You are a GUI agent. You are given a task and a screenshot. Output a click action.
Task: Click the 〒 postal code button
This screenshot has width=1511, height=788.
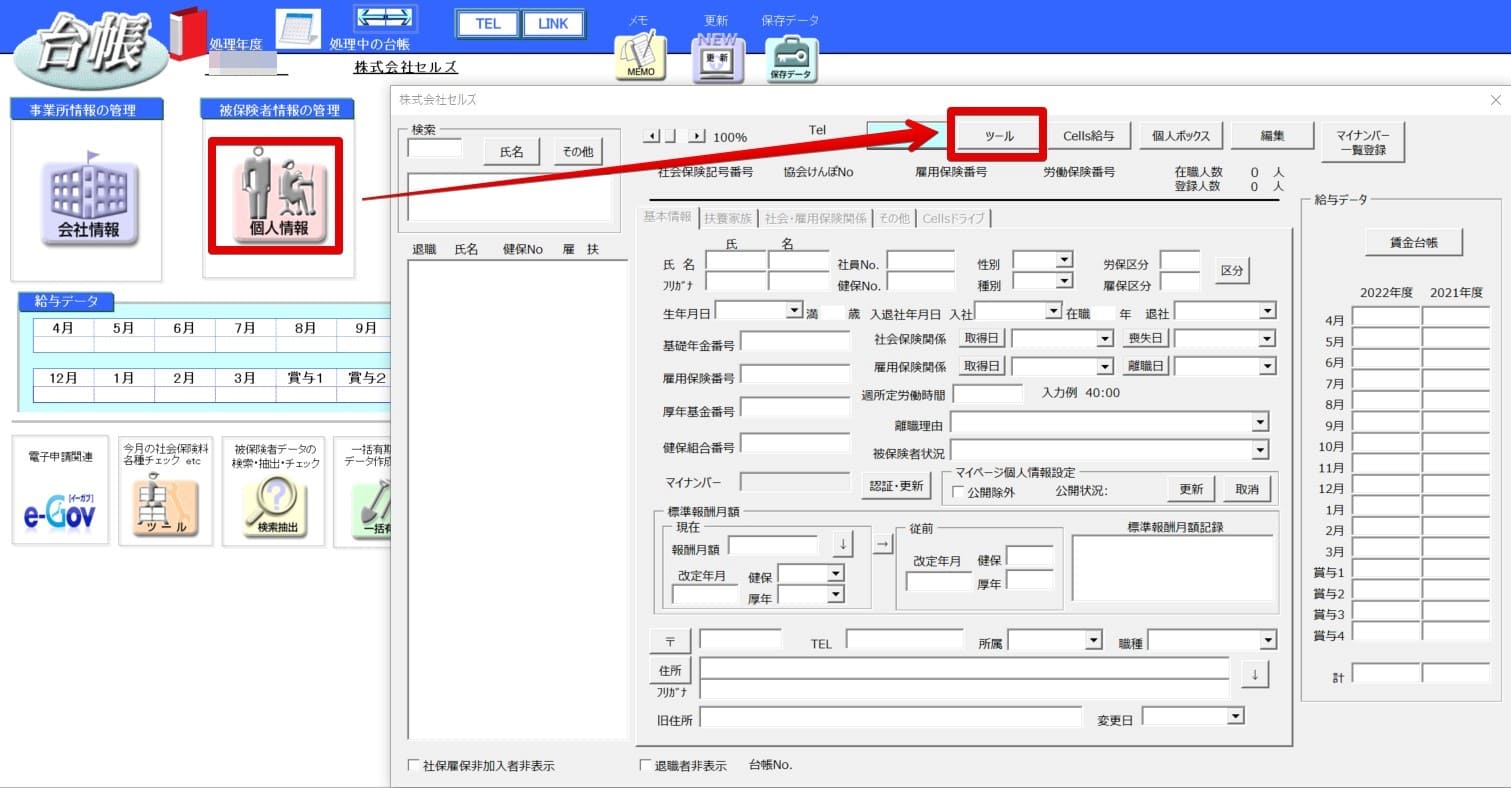pos(670,640)
